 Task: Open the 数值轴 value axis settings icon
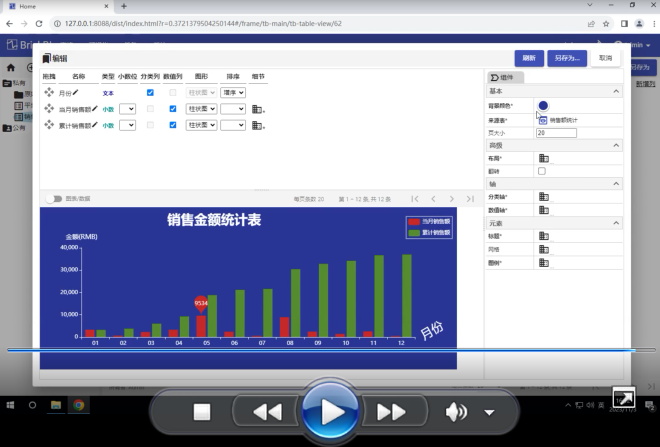pyautogui.click(x=543, y=210)
